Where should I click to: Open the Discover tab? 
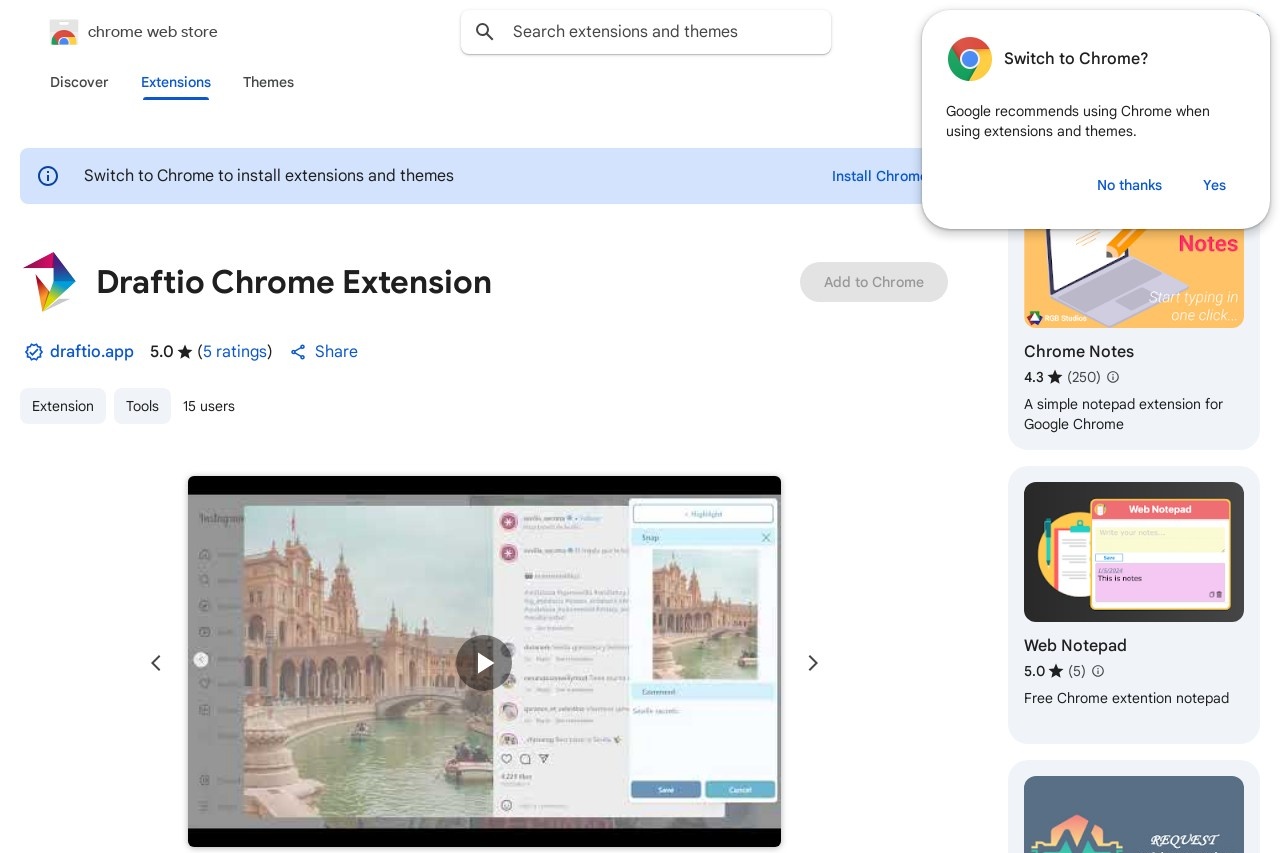pyautogui.click(x=79, y=82)
